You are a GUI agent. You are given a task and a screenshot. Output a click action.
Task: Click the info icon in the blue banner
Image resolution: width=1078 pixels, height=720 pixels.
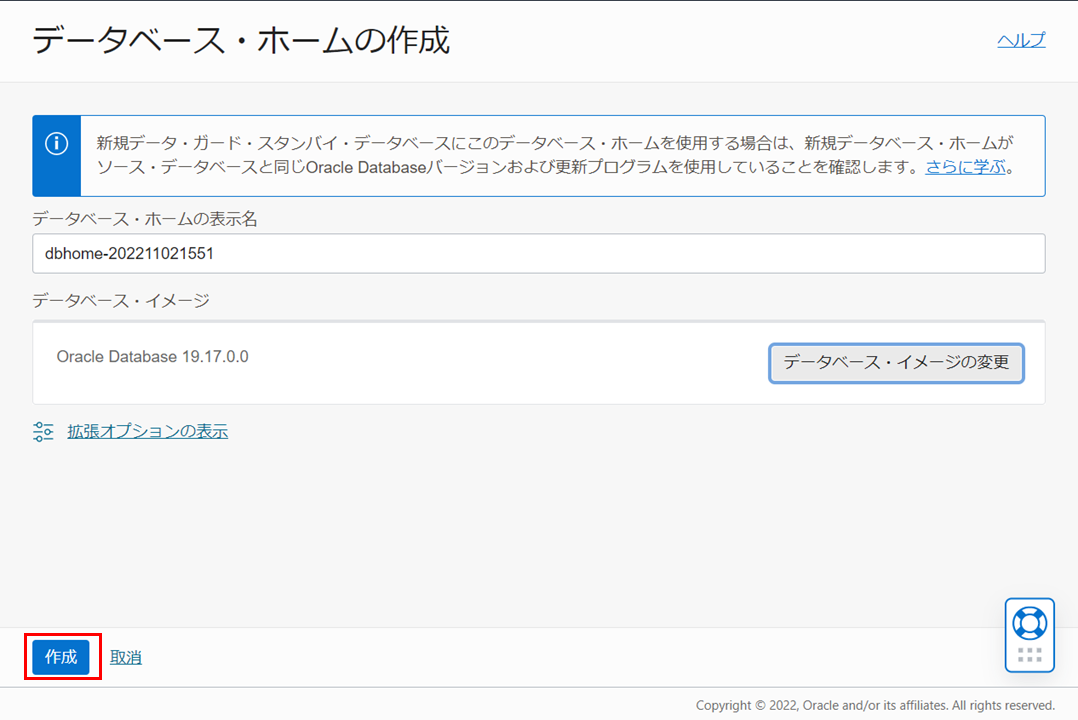tap(56, 143)
